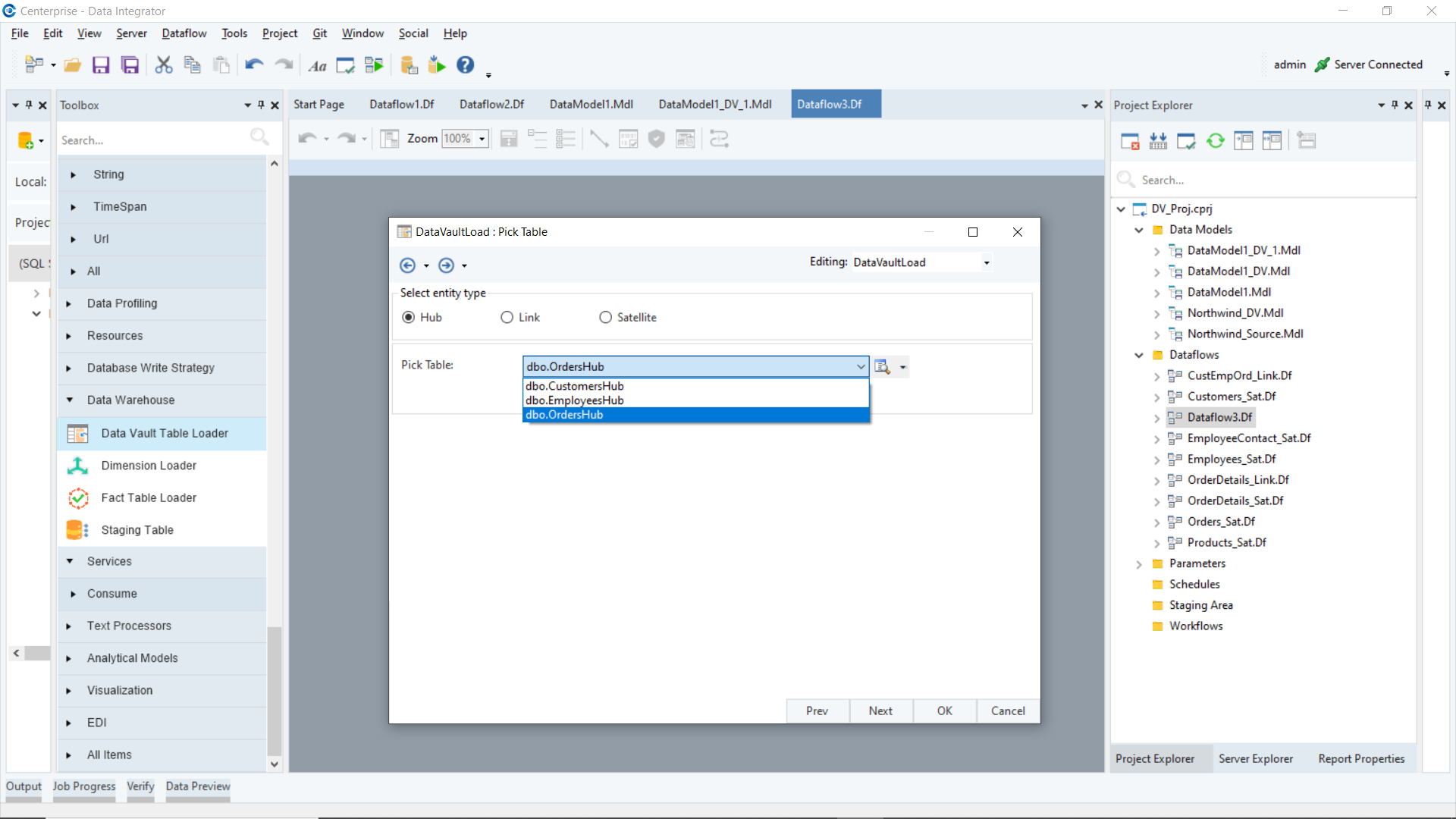1456x819 pixels.
Task: Select the Data Vault Table Loader tool
Action: (165, 433)
